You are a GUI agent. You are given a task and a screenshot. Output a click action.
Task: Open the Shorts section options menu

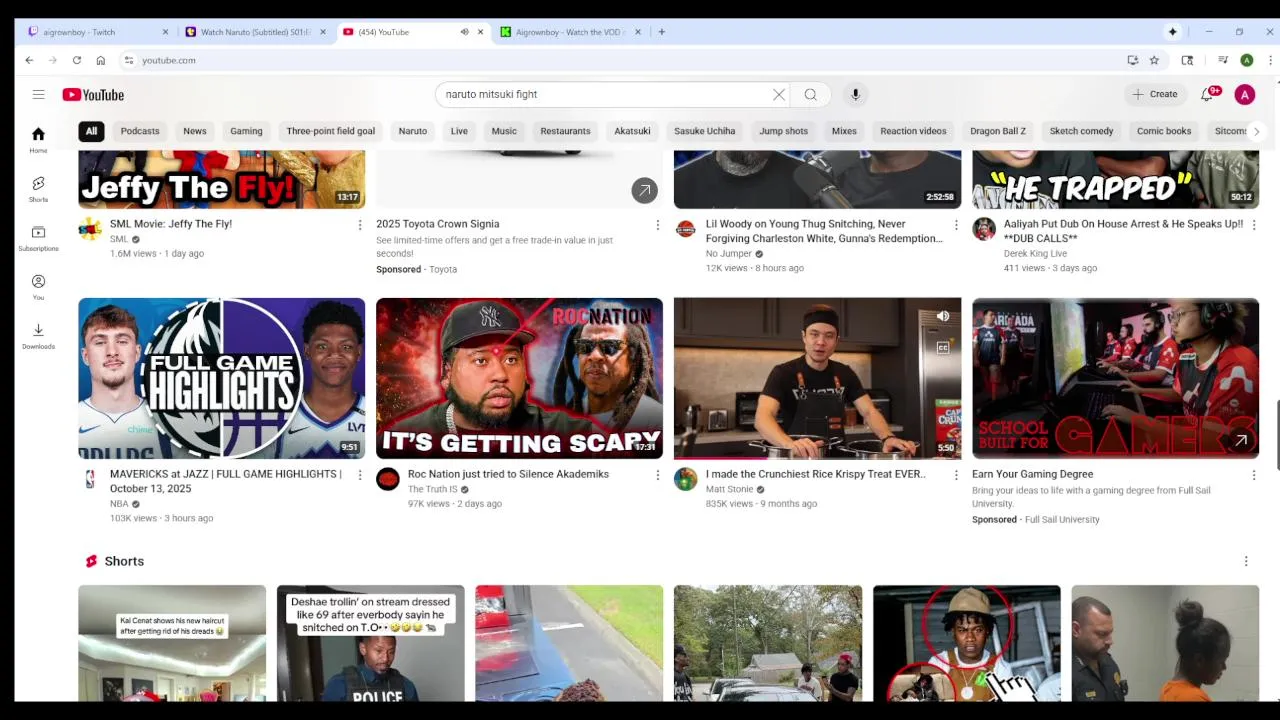click(x=1246, y=561)
